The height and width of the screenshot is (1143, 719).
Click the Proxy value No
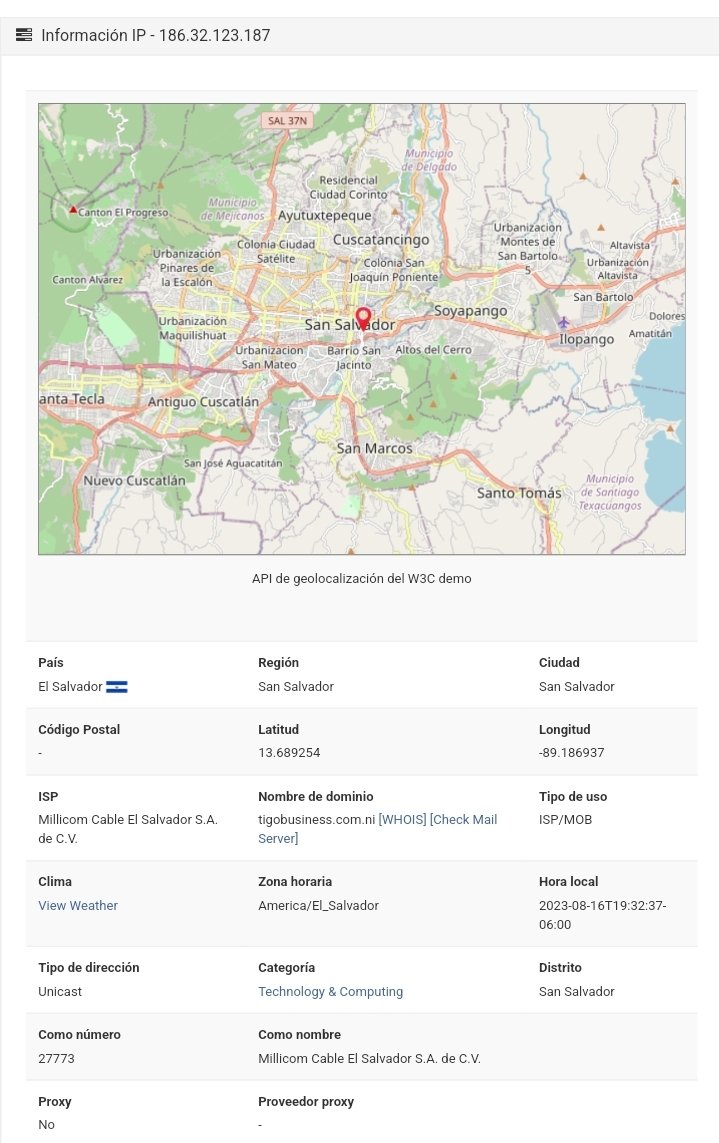coord(46,1125)
